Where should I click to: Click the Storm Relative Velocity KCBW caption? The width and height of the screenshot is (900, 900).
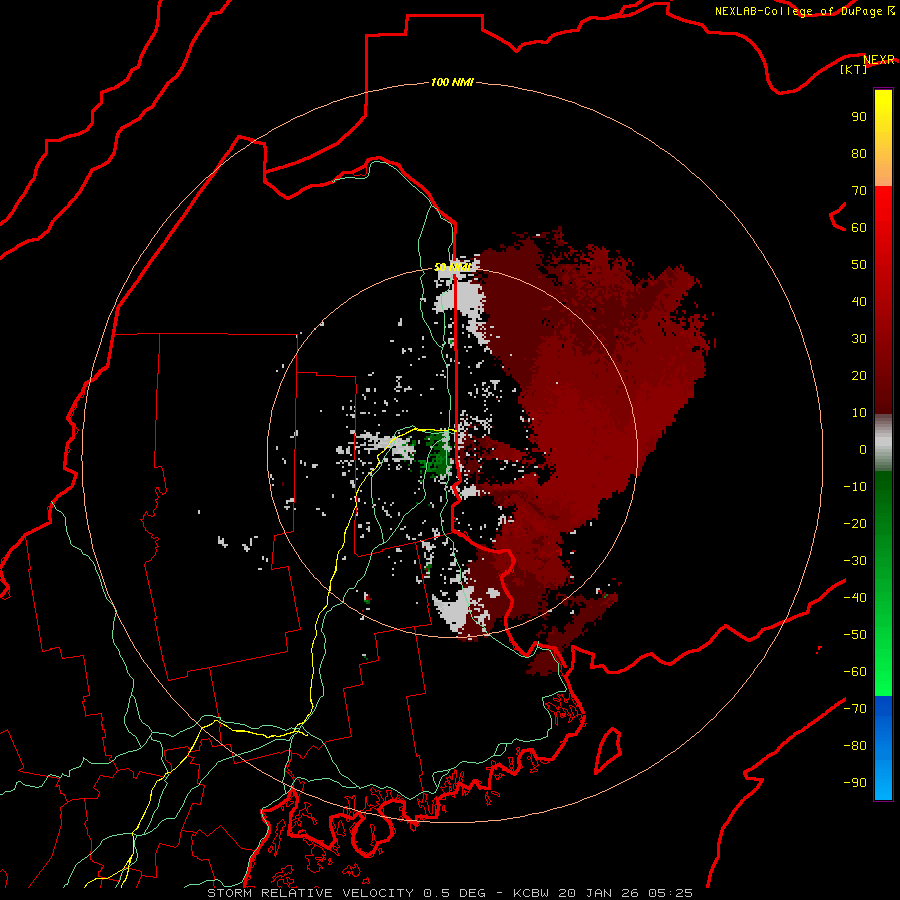(450, 893)
